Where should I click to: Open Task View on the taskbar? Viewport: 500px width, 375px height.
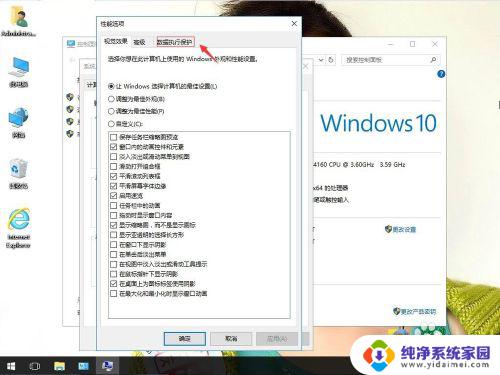(35, 366)
